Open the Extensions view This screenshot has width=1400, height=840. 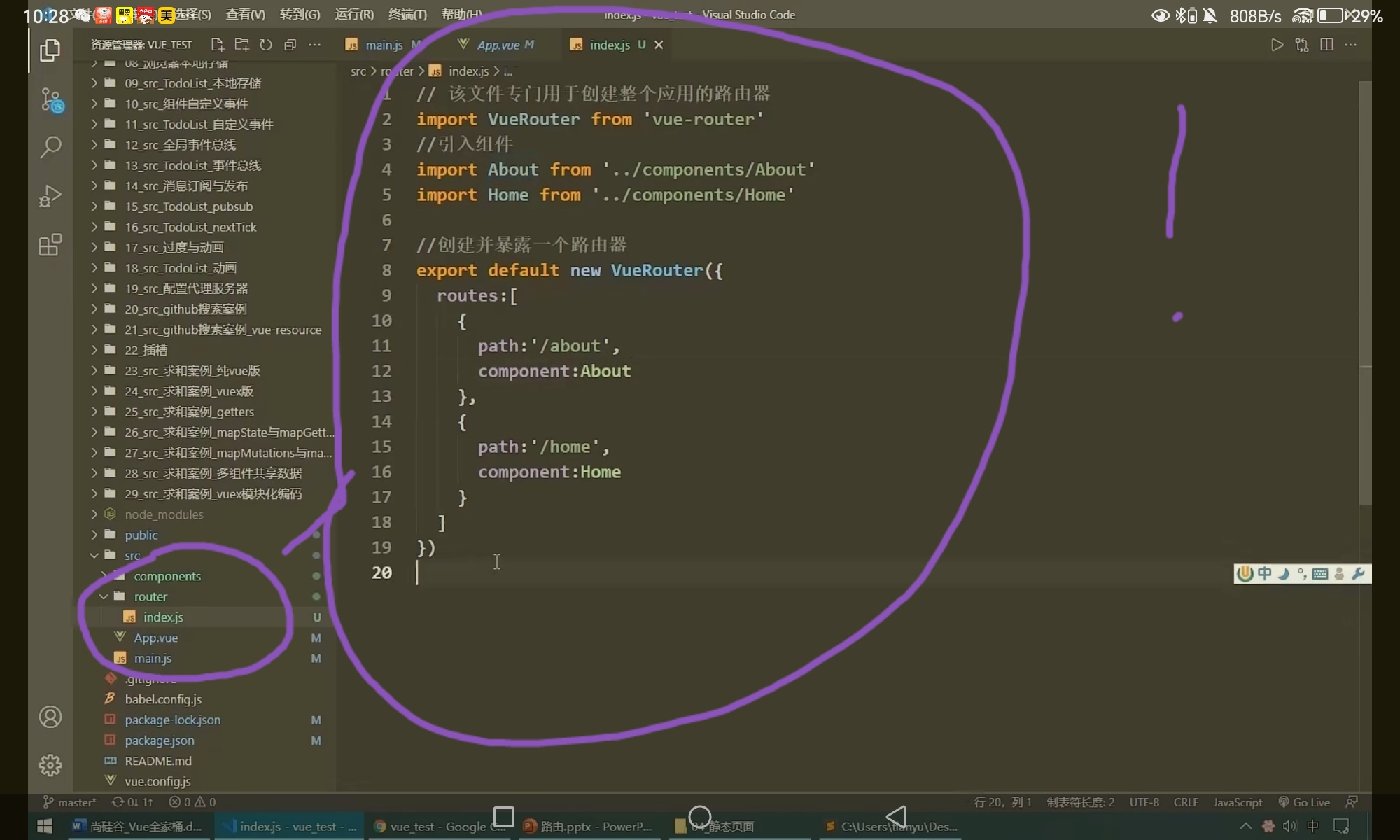[50, 245]
